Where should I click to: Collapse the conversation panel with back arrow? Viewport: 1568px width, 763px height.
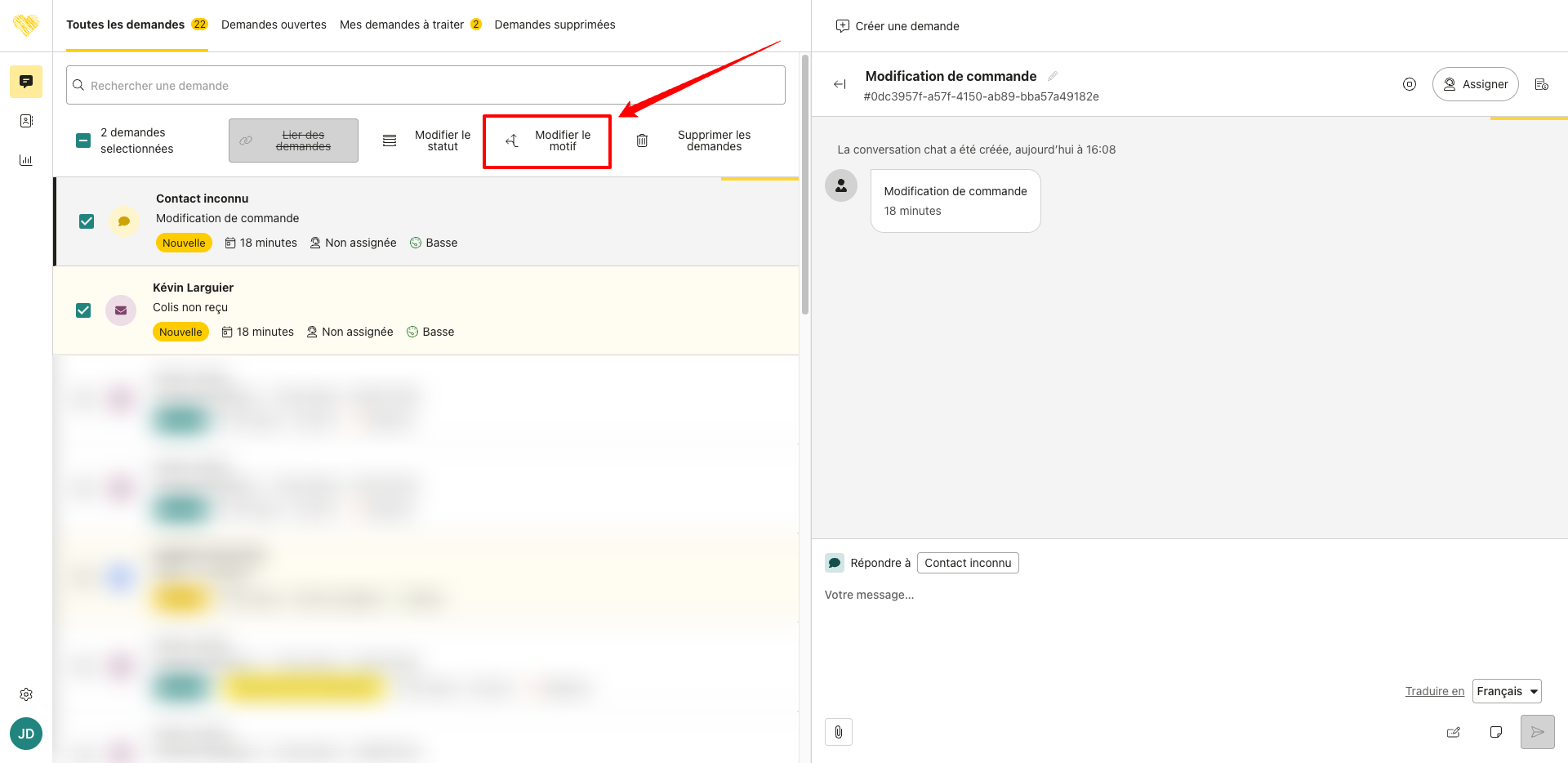click(840, 84)
